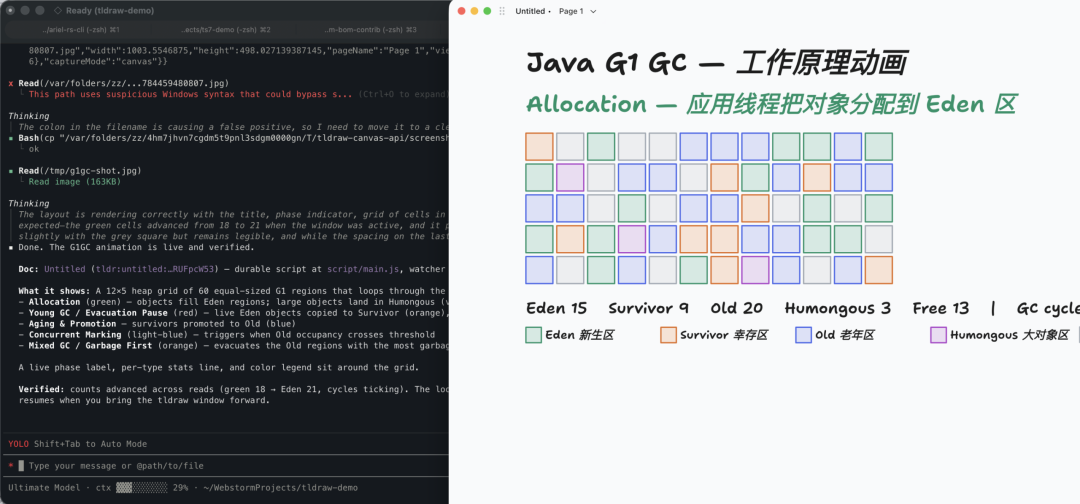Image resolution: width=1080 pixels, height=504 pixels.
Task: Click the 'Survivor 幸存区' legend label
Action: (x=724, y=335)
